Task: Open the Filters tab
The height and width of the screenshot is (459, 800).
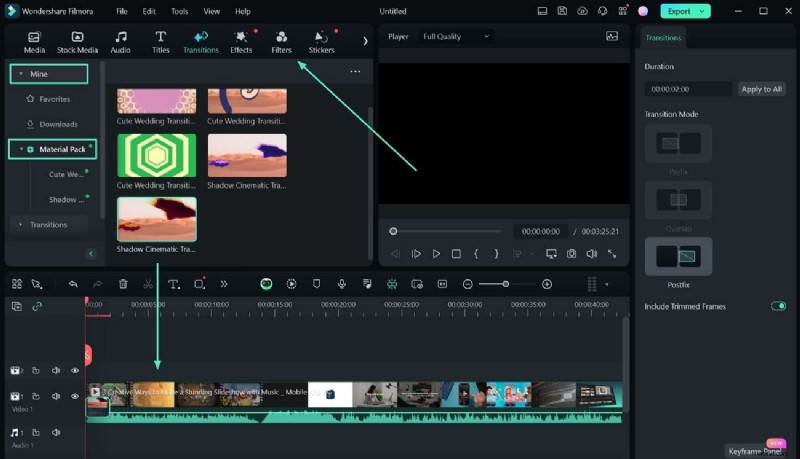Action: click(281, 42)
